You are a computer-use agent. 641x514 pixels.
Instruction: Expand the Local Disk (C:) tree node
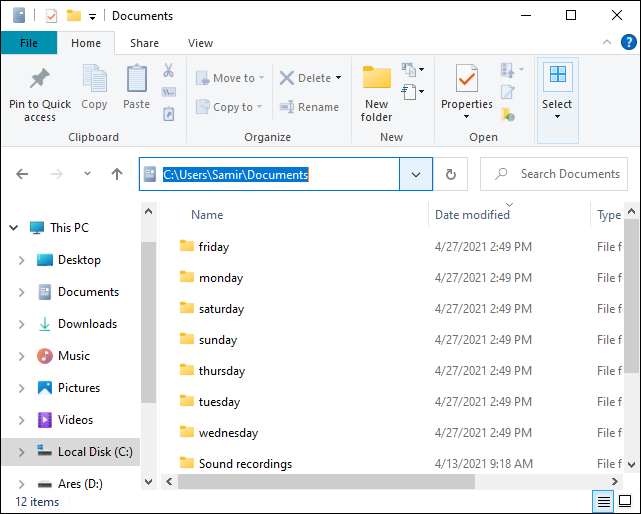22,452
